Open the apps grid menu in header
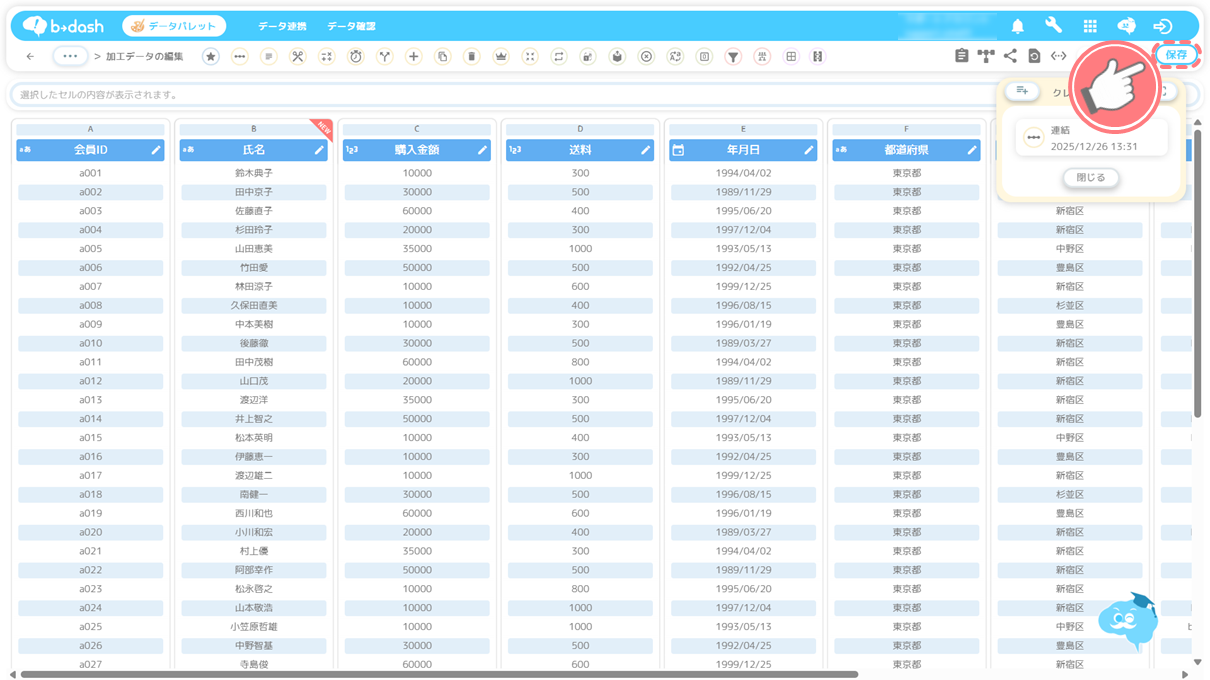This screenshot has height=680, width=1210. pos(1090,26)
